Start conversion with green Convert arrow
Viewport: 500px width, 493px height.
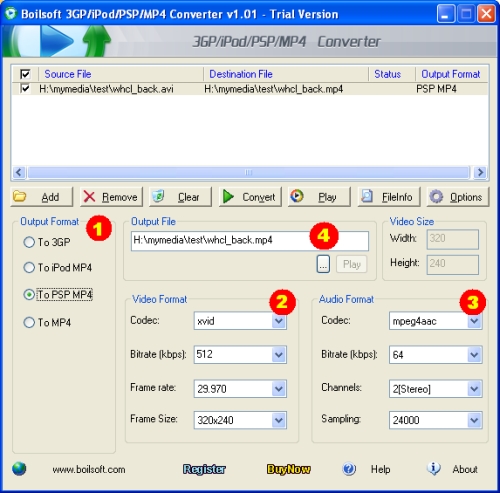pyautogui.click(x=228, y=196)
